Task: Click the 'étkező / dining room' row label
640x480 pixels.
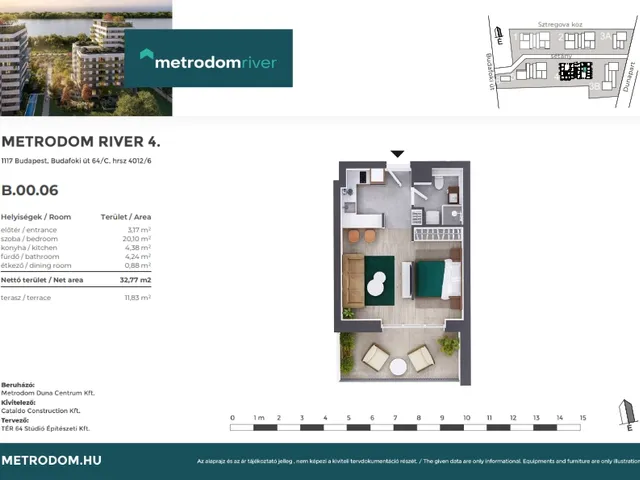Action: coord(36,266)
